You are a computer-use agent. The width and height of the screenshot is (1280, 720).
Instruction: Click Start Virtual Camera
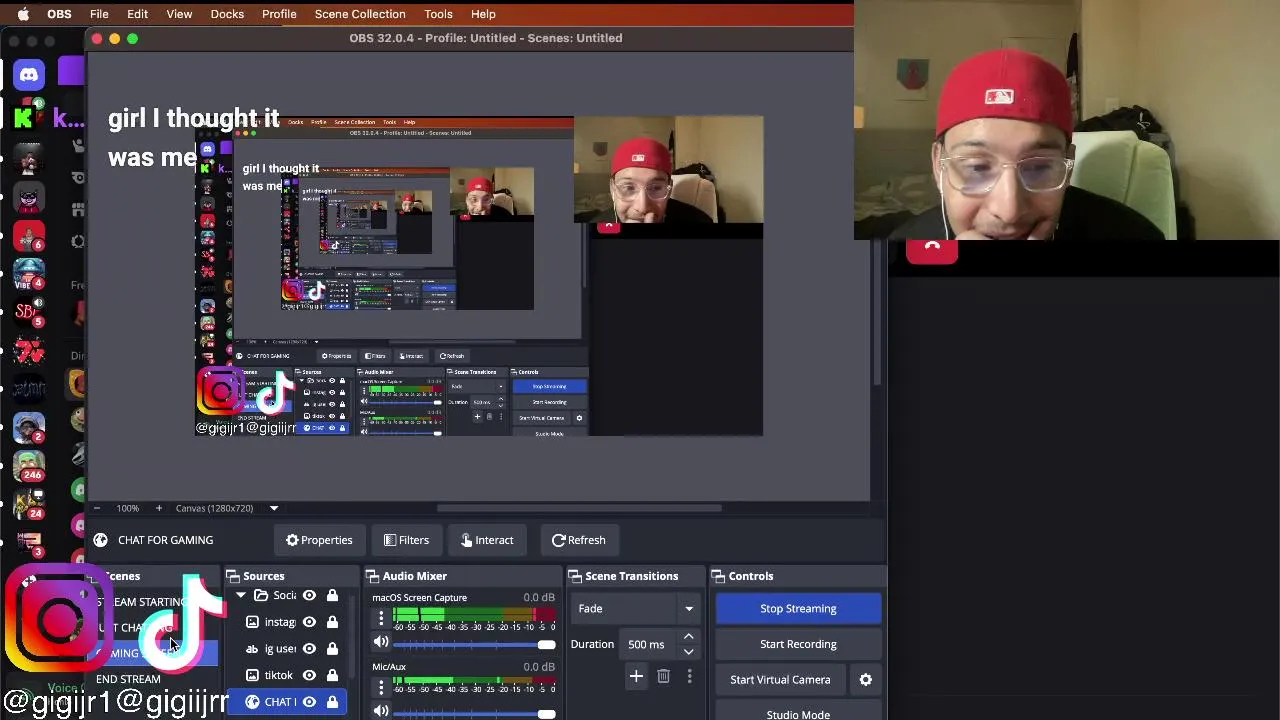tap(780, 680)
